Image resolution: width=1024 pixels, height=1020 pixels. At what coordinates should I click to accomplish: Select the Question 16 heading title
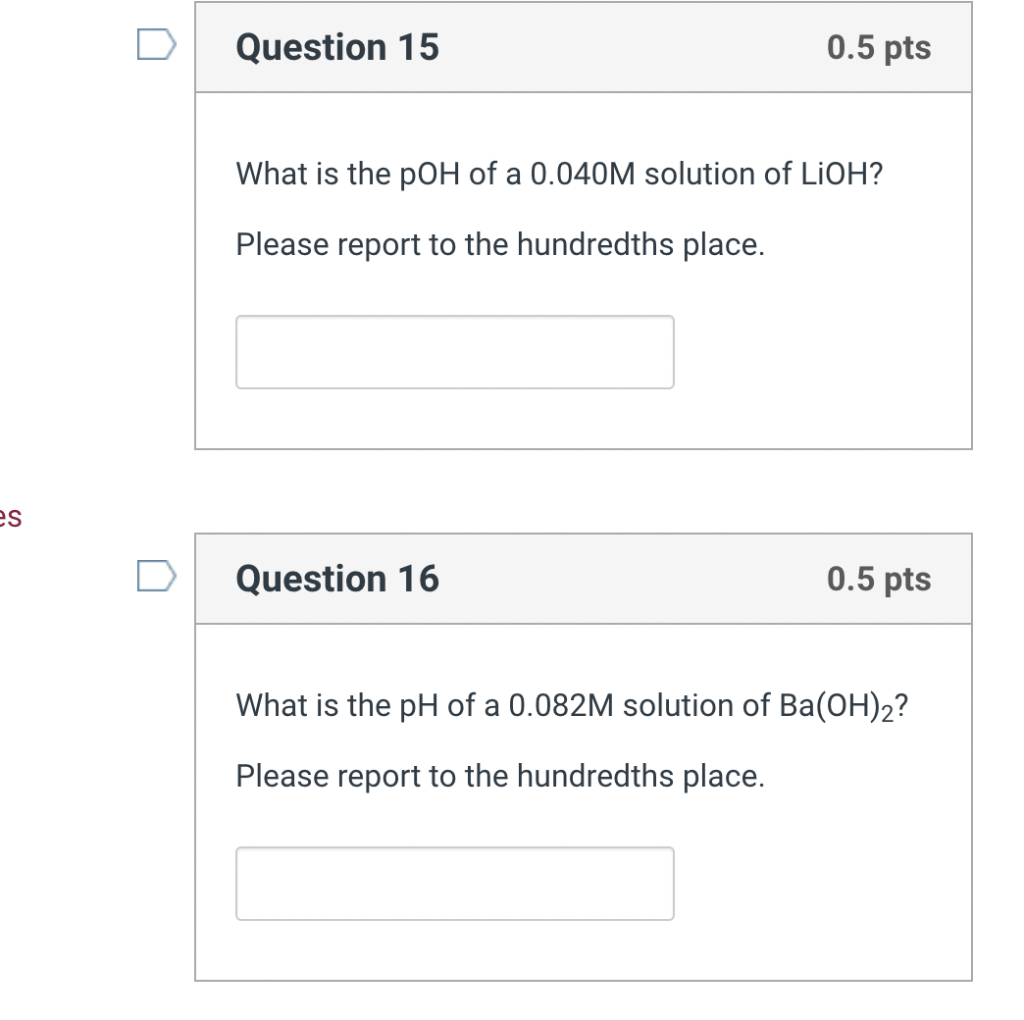pyautogui.click(x=337, y=579)
